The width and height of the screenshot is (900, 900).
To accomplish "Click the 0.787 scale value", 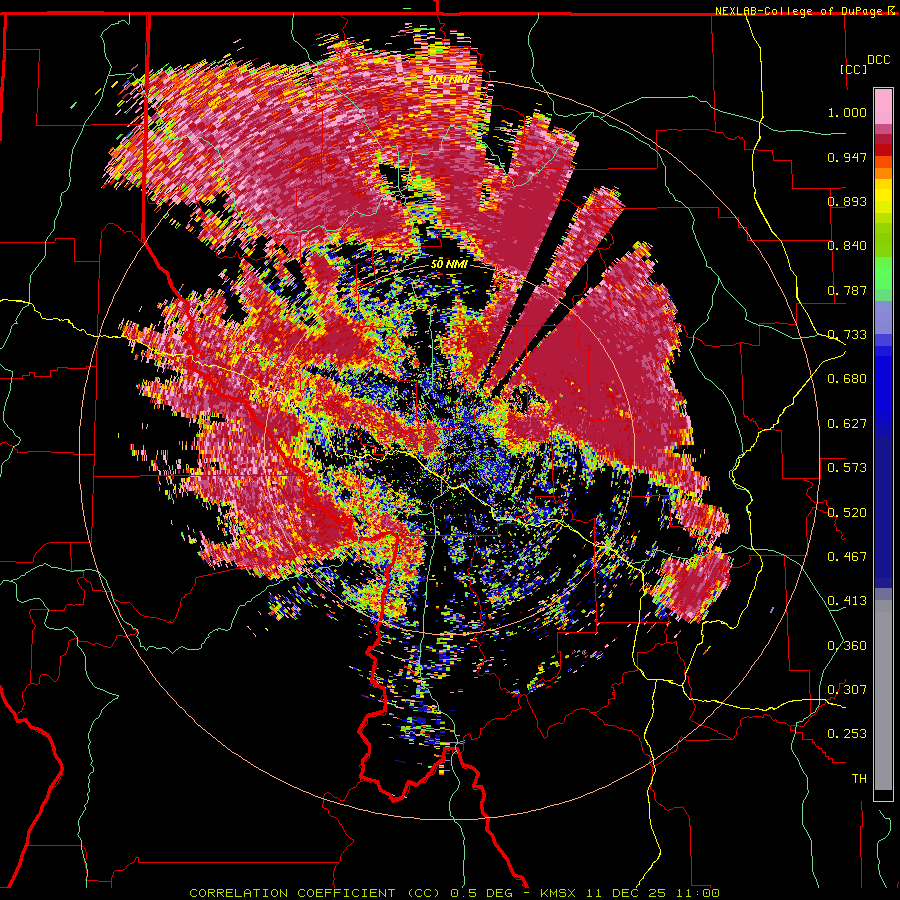I will pos(847,290).
